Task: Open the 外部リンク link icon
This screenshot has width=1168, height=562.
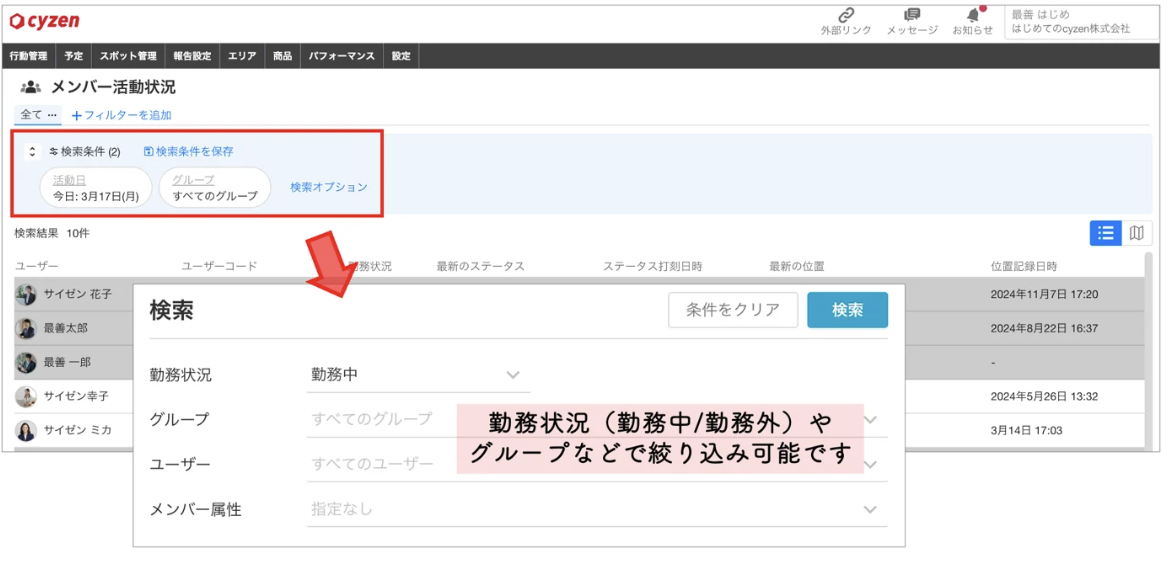Action: [x=845, y=15]
